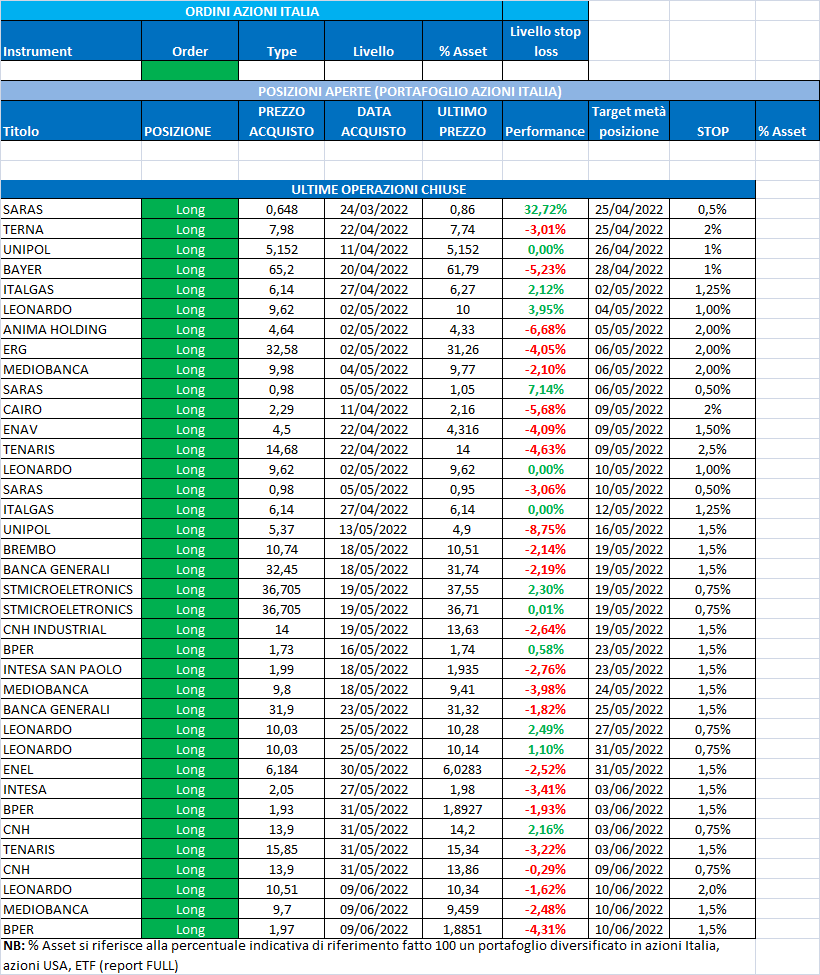
Task: Select the BAYER purchase price 65,2
Action: click(282, 269)
